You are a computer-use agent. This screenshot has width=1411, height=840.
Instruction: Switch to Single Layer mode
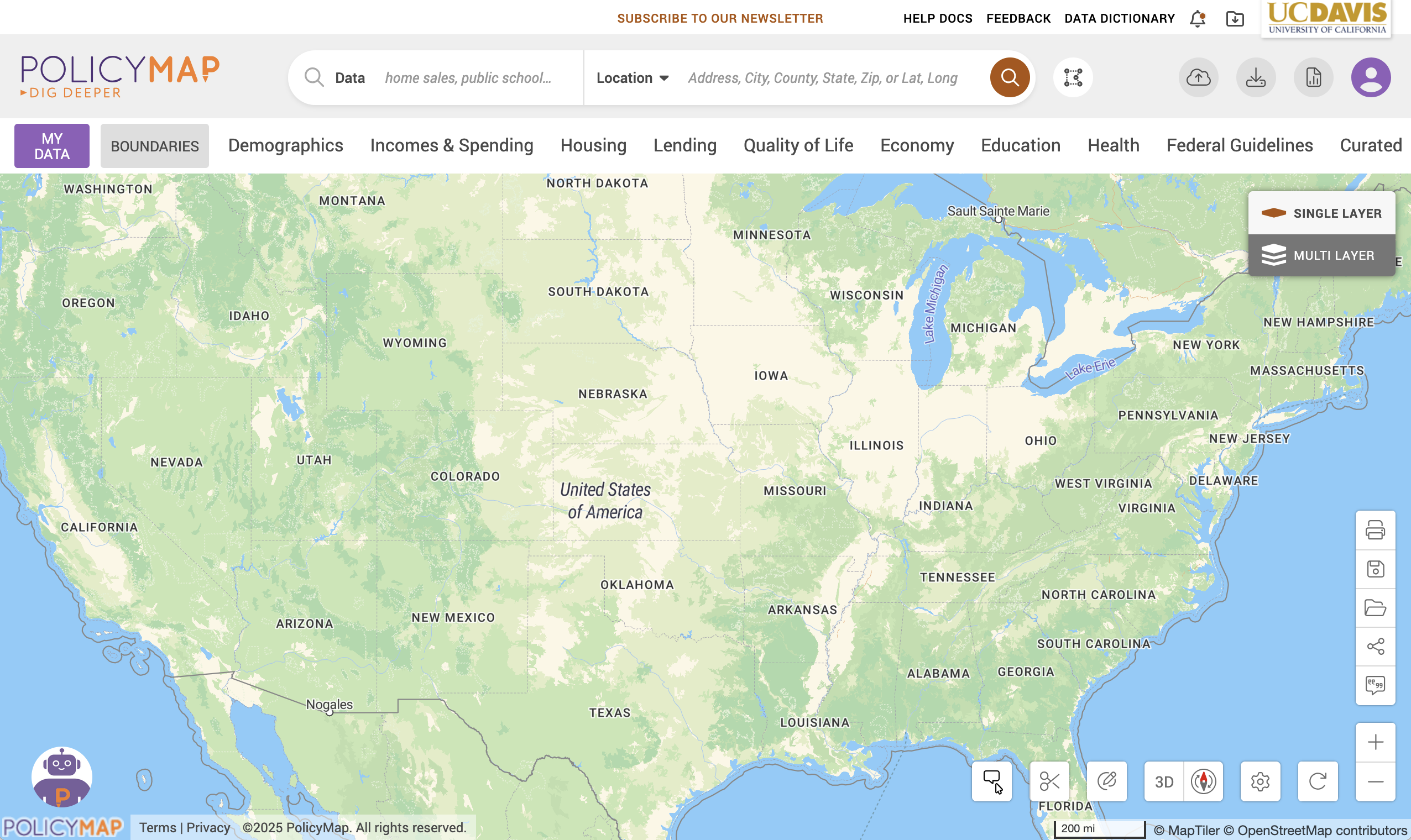(x=1321, y=213)
